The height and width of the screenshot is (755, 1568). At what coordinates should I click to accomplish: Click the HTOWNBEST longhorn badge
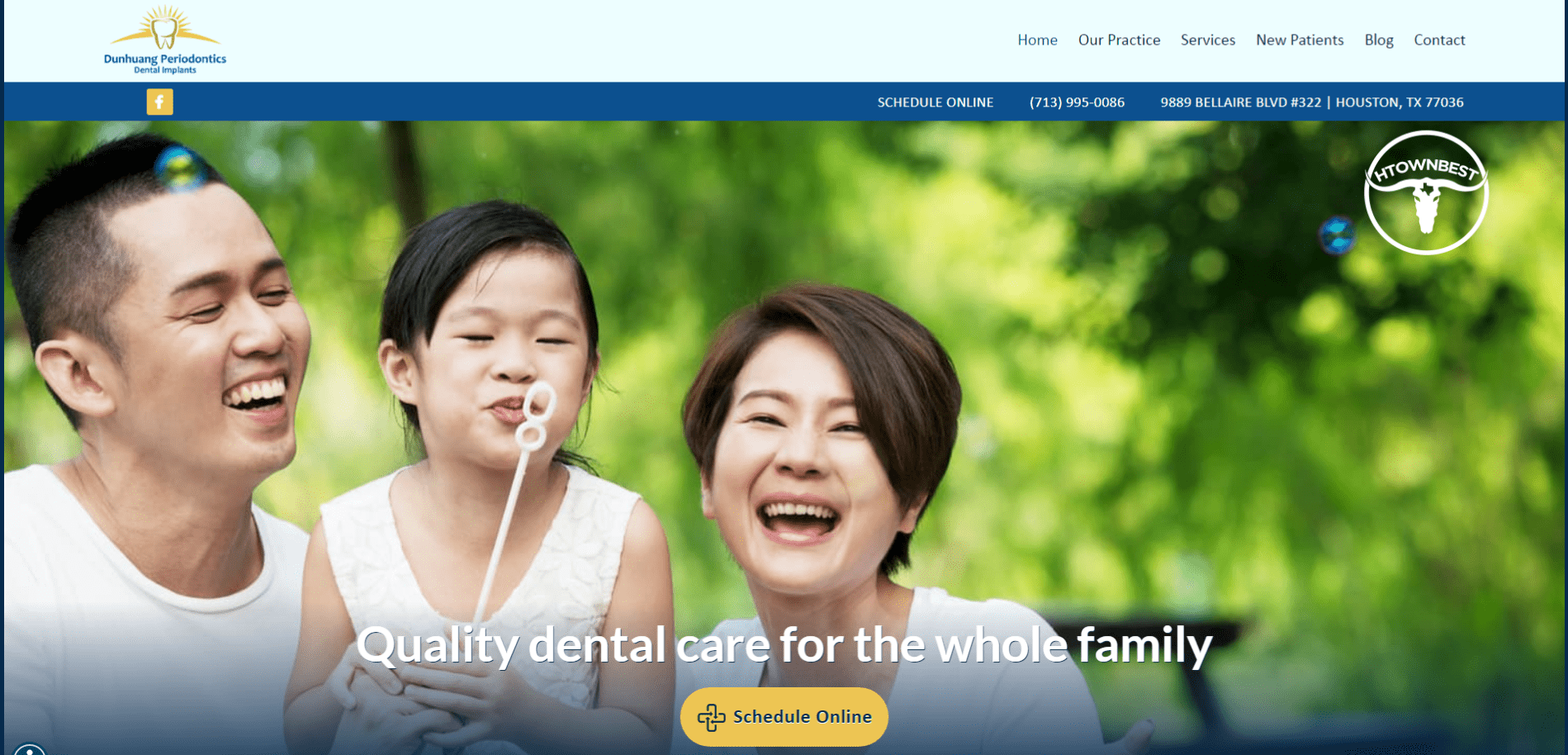point(1426,192)
